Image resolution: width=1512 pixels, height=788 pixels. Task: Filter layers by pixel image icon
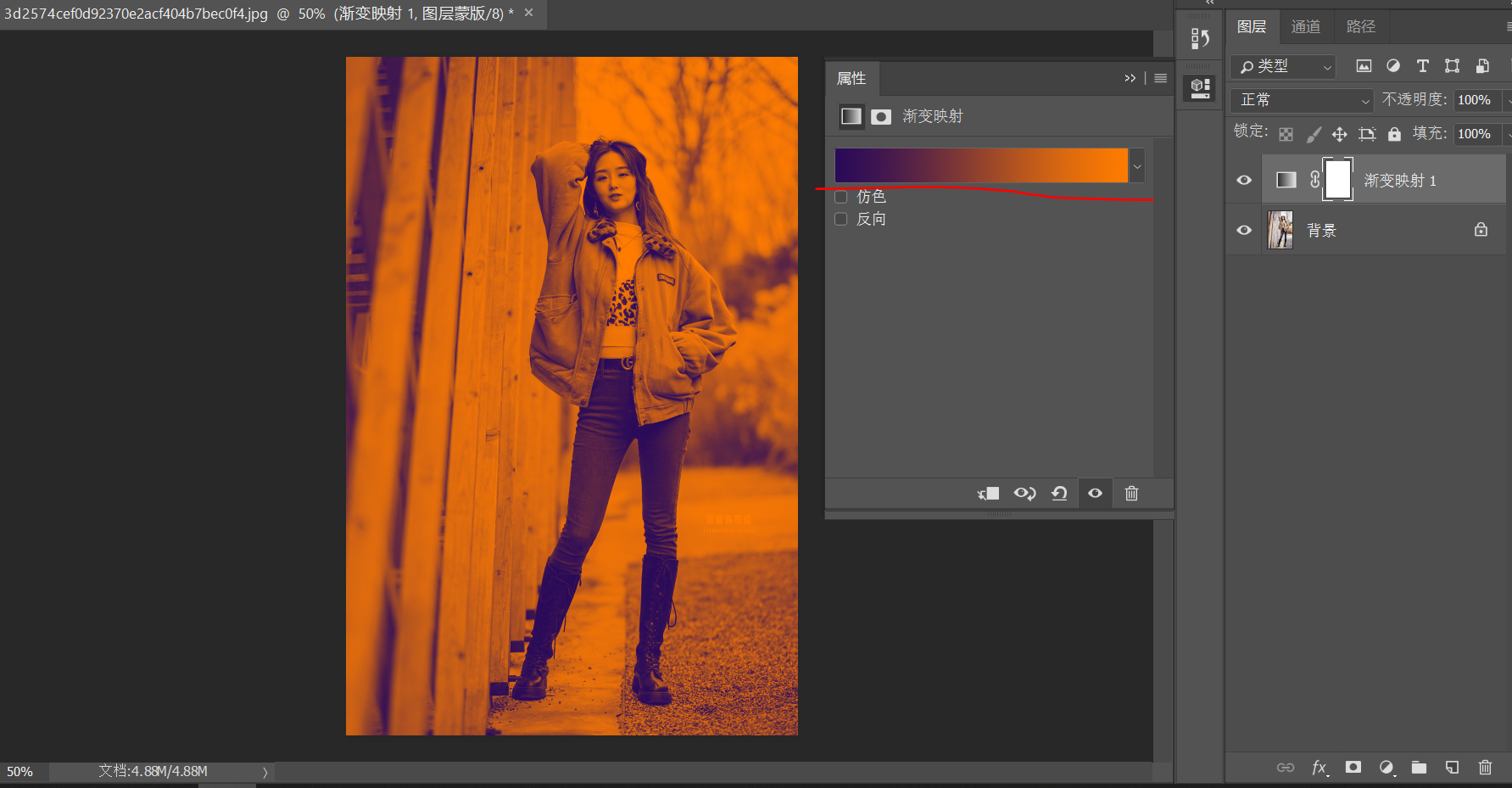1364,66
